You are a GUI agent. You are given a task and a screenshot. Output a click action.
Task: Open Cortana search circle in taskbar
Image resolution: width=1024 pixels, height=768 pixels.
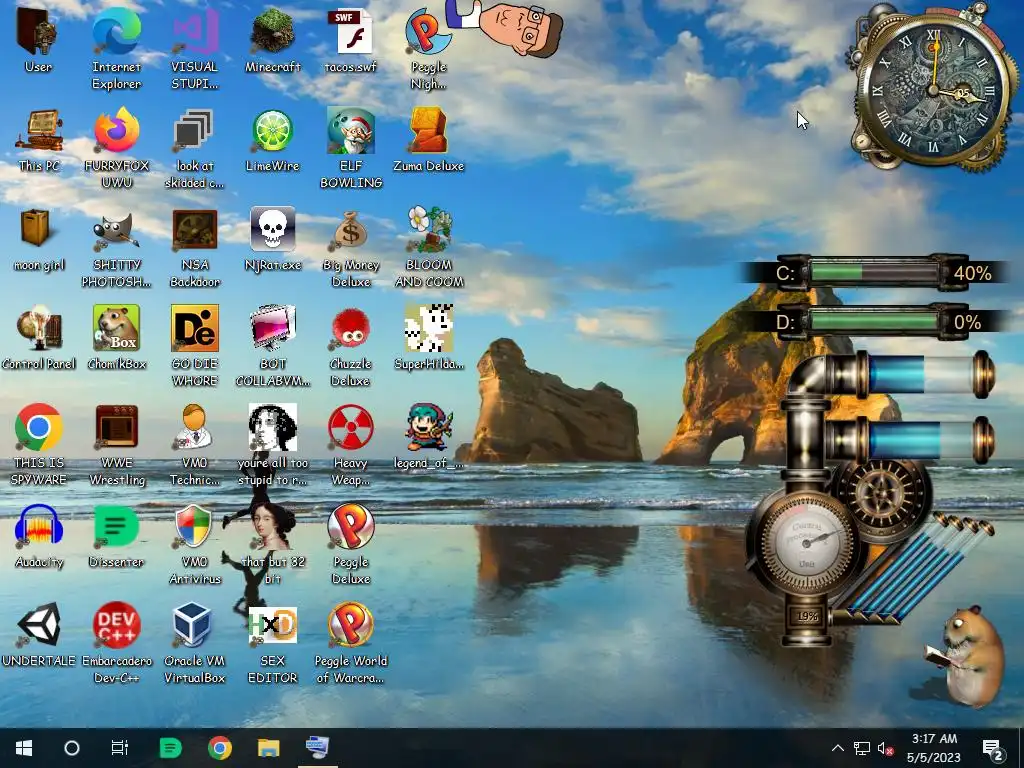point(72,748)
